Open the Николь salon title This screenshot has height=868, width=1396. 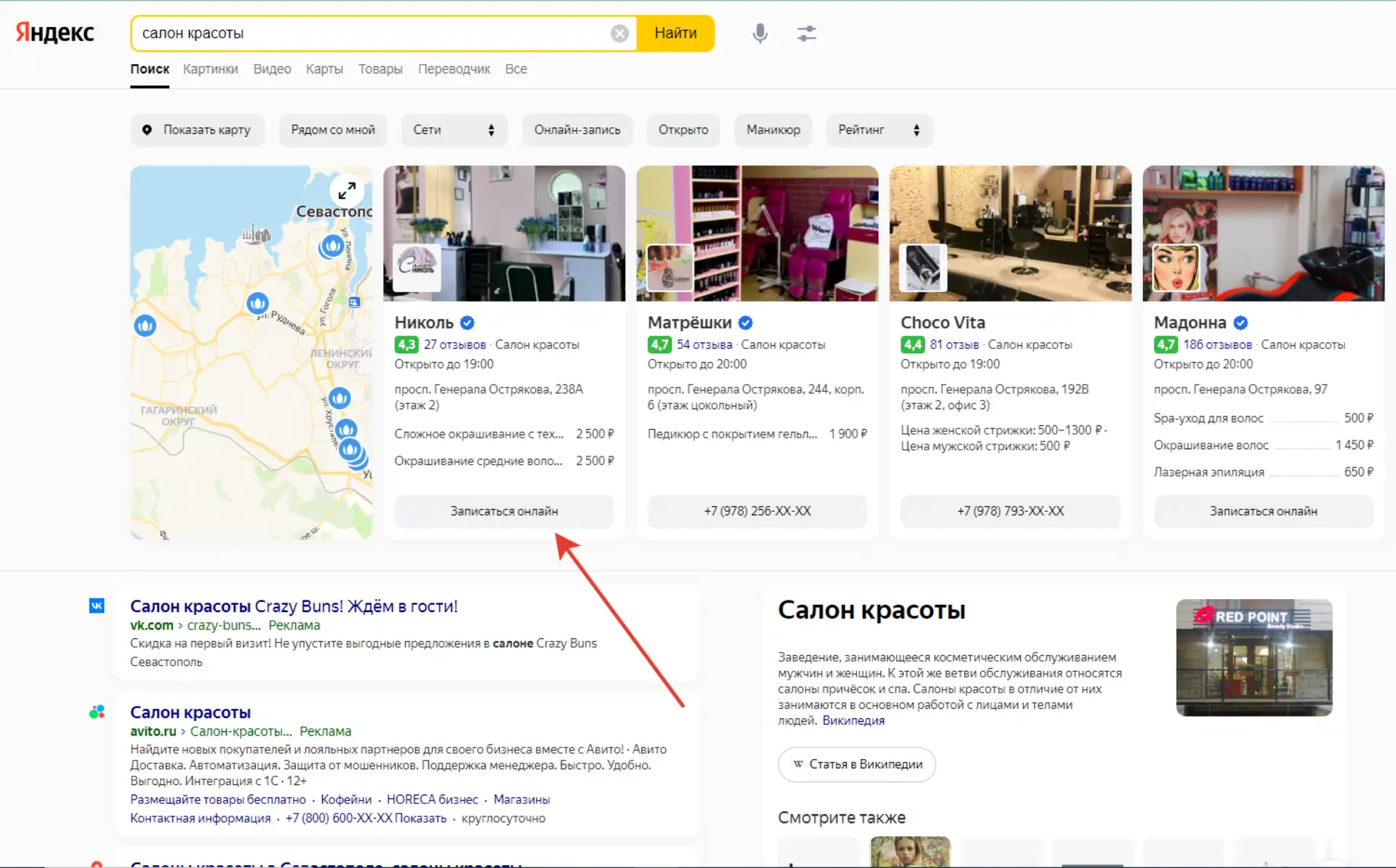click(424, 323)
